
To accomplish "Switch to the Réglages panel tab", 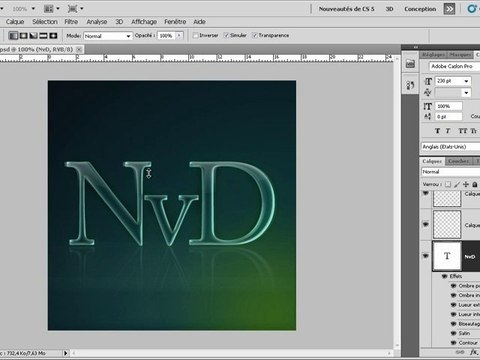I will (x=433, y=55).
